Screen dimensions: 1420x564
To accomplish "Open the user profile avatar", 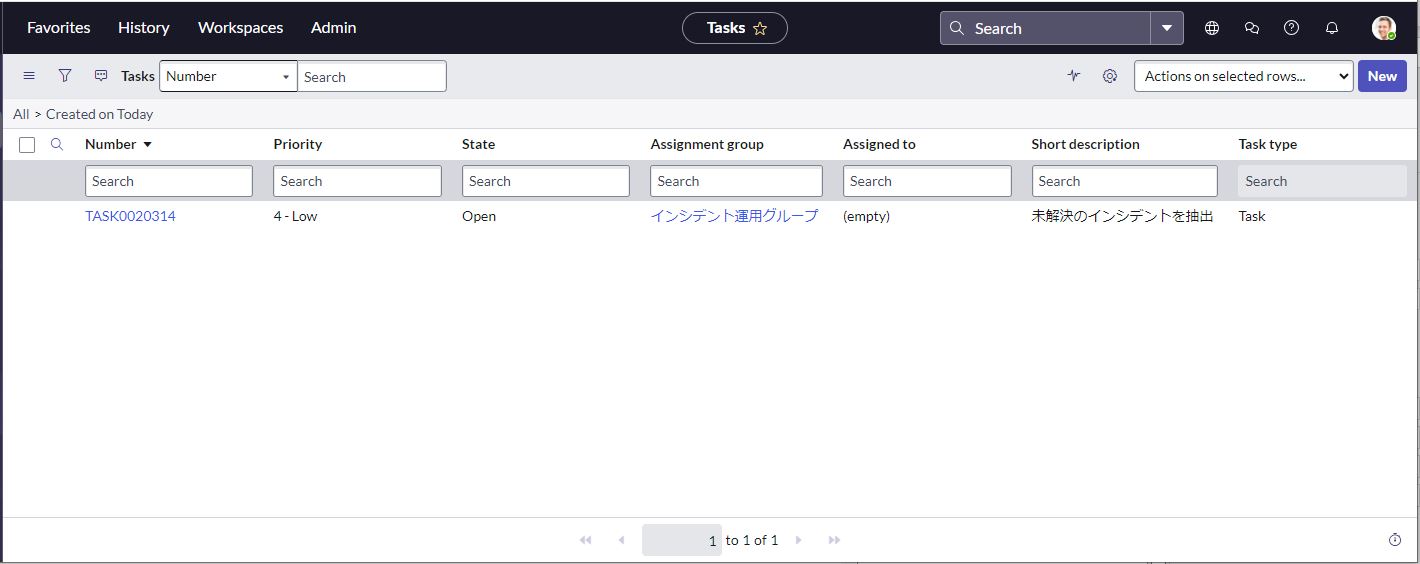I will point(1383,28).
